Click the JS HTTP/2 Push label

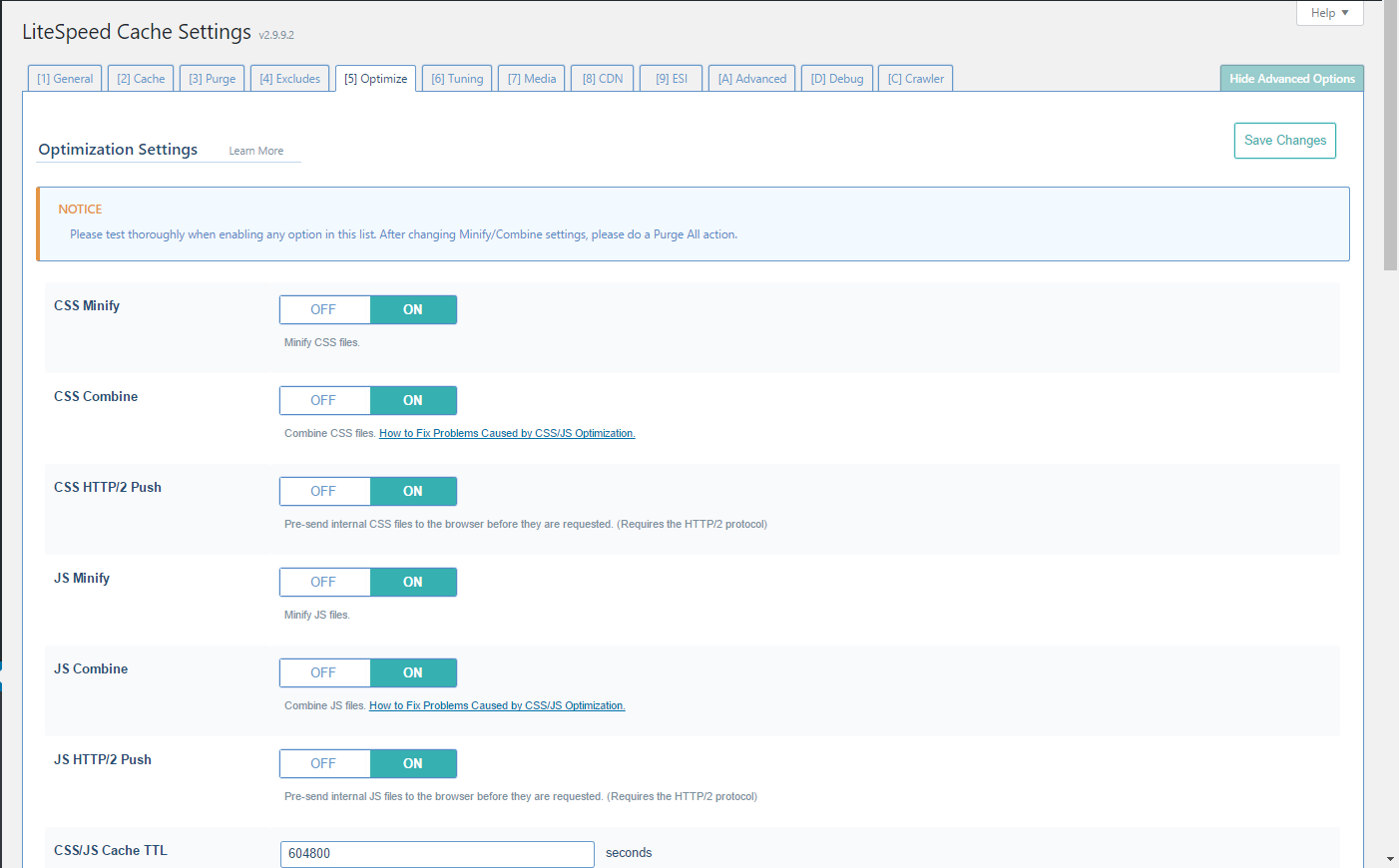103,760
